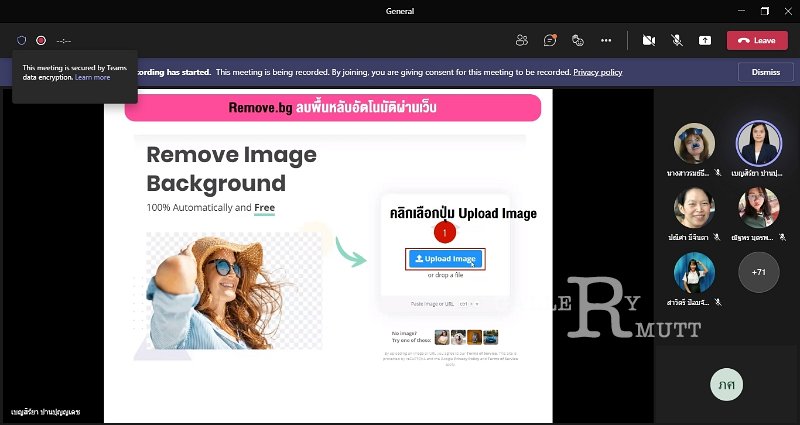
Task: Click your own initials avatar ภศ
Action: coord(726,384)
